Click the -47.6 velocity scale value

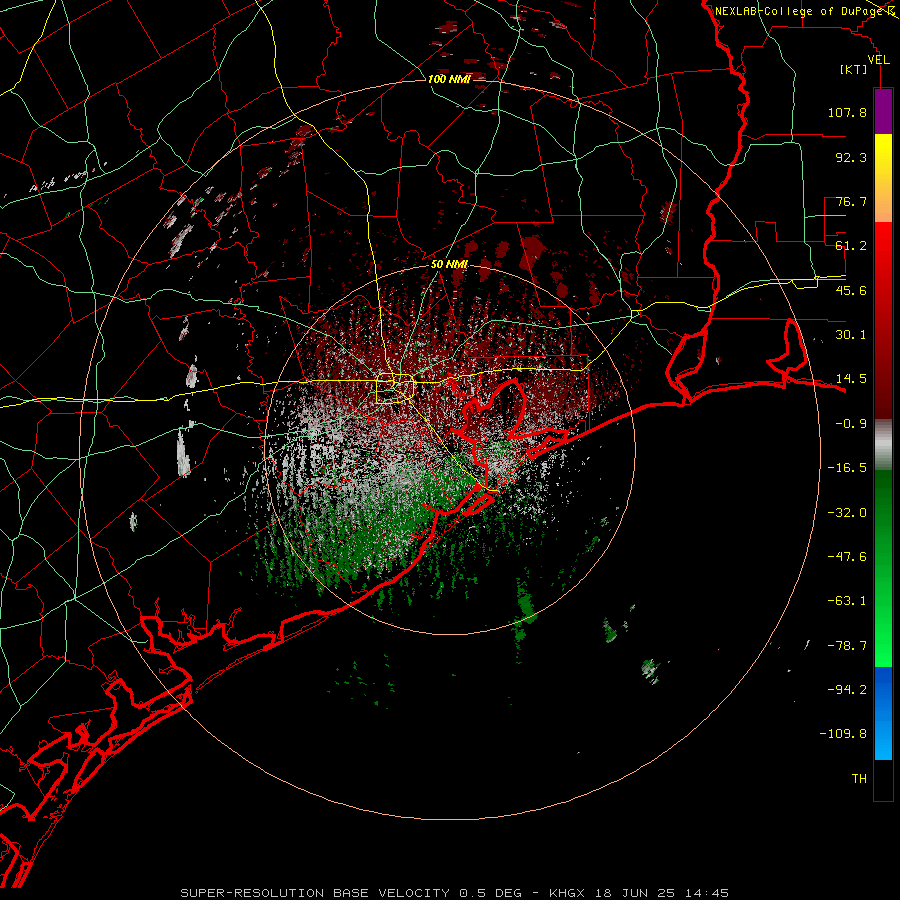pos(847,557)
